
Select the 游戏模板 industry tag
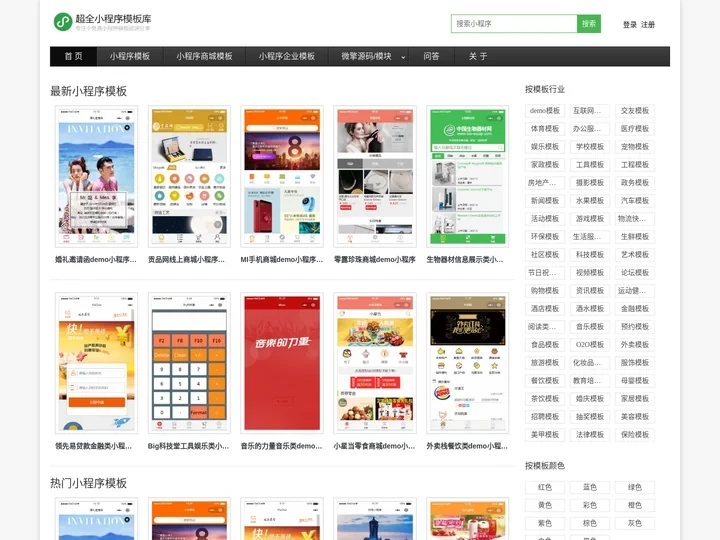[590, 219]
